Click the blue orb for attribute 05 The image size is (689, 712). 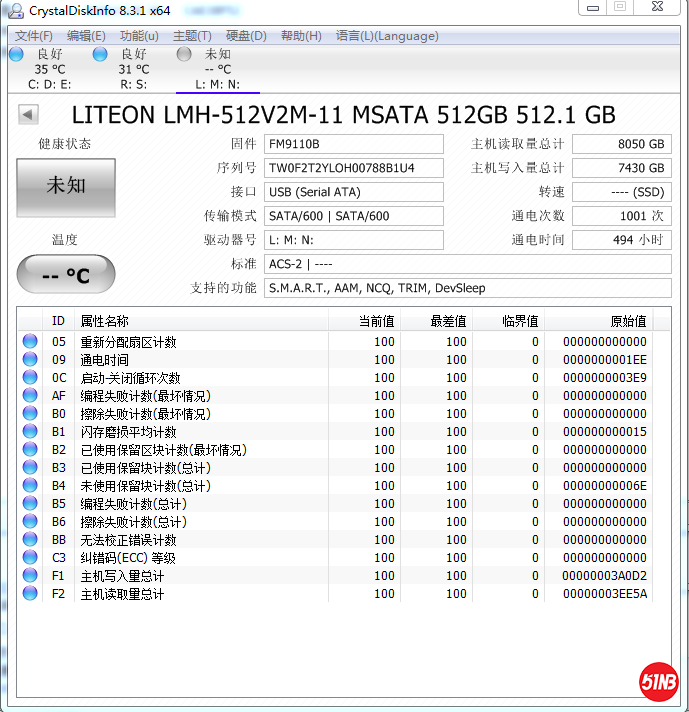pos(30,342)
